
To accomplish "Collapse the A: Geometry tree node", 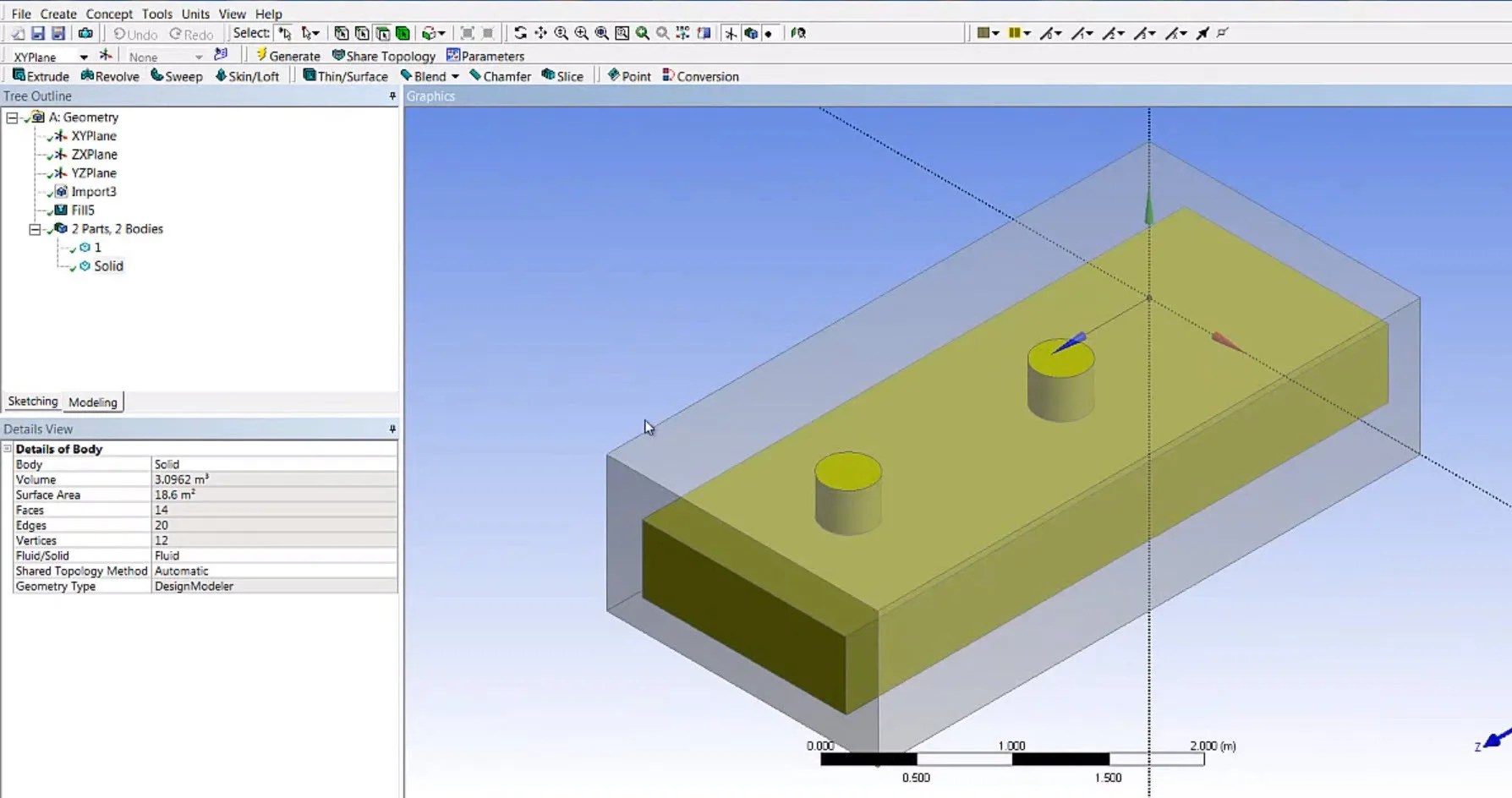I will pos(12,118).
